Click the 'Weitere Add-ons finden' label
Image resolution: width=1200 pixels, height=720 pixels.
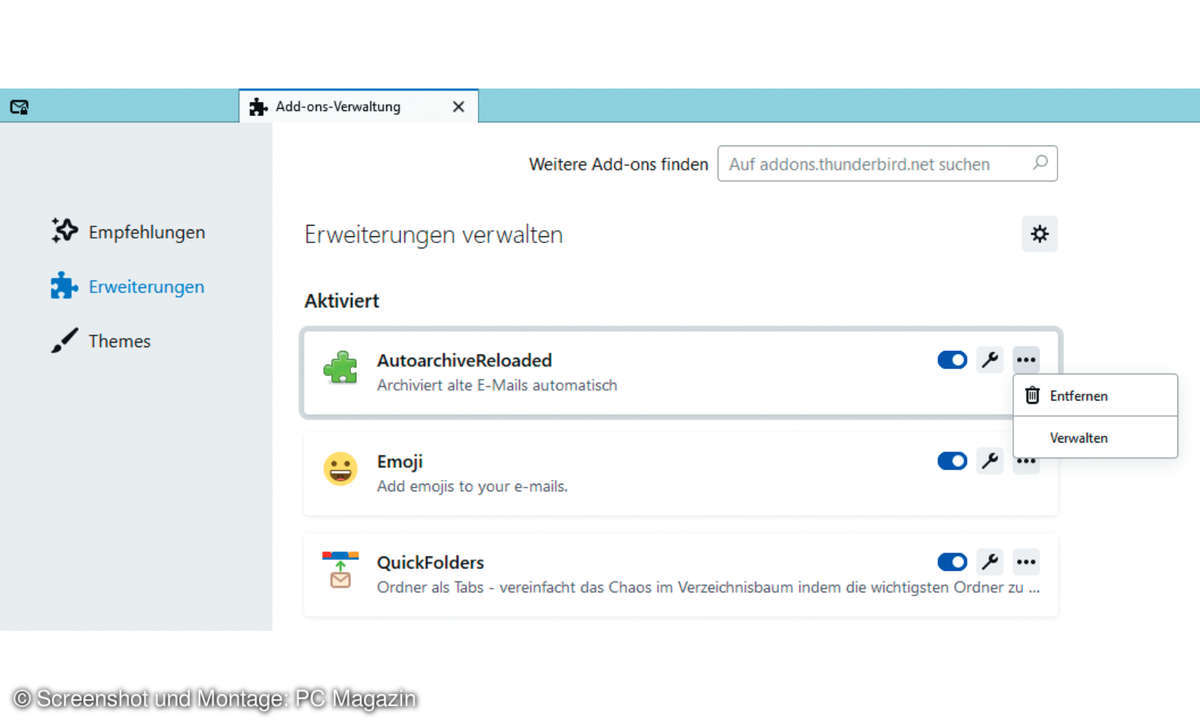point(618,164)
